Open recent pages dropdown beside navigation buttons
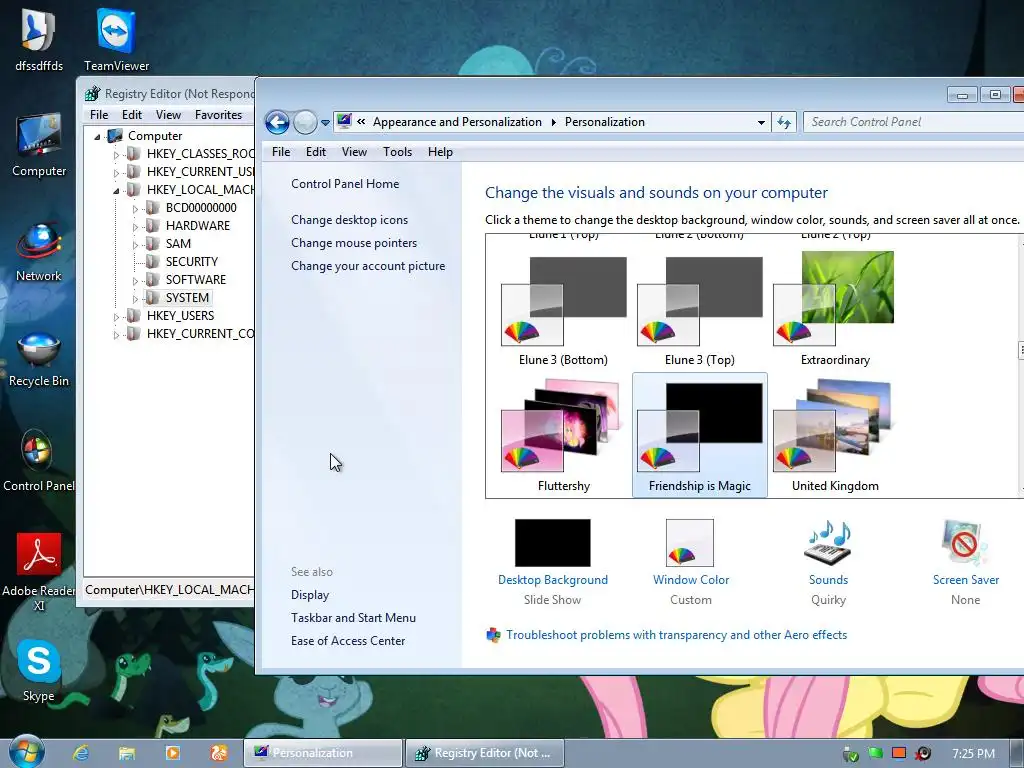The width and height of the screenshot is (1024, 768). [325, 123]
